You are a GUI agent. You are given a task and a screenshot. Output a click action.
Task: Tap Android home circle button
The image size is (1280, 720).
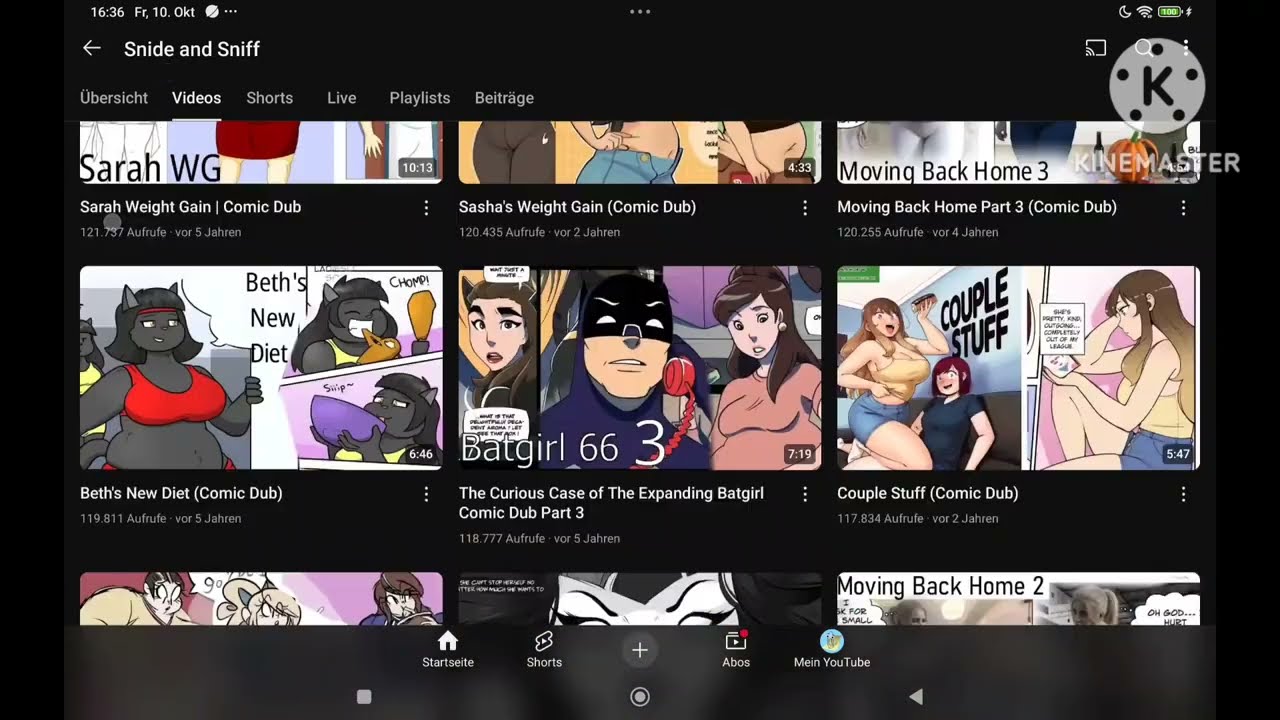[x=640, y=697]
